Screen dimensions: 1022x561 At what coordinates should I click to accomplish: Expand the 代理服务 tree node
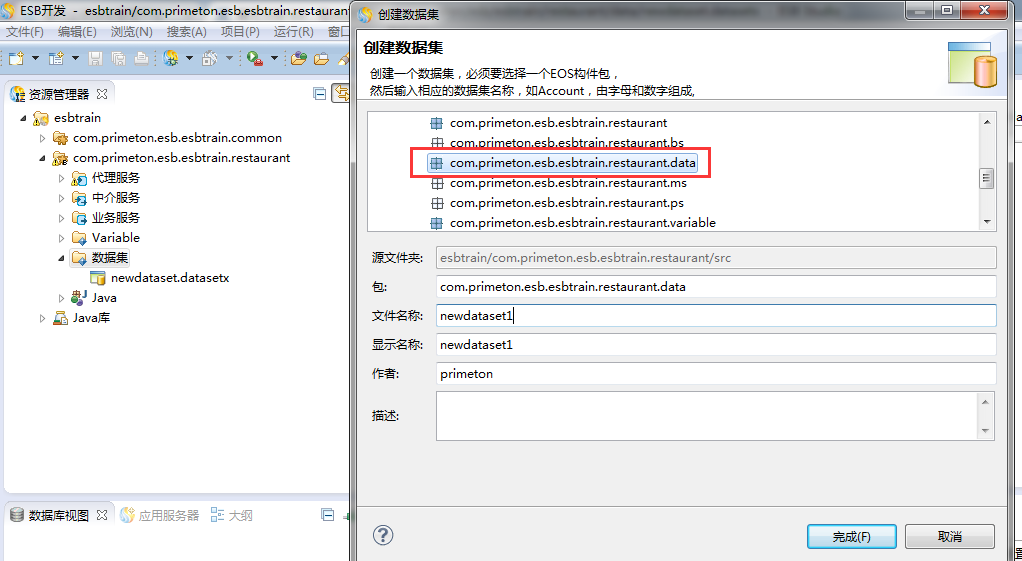pos(61,178)
